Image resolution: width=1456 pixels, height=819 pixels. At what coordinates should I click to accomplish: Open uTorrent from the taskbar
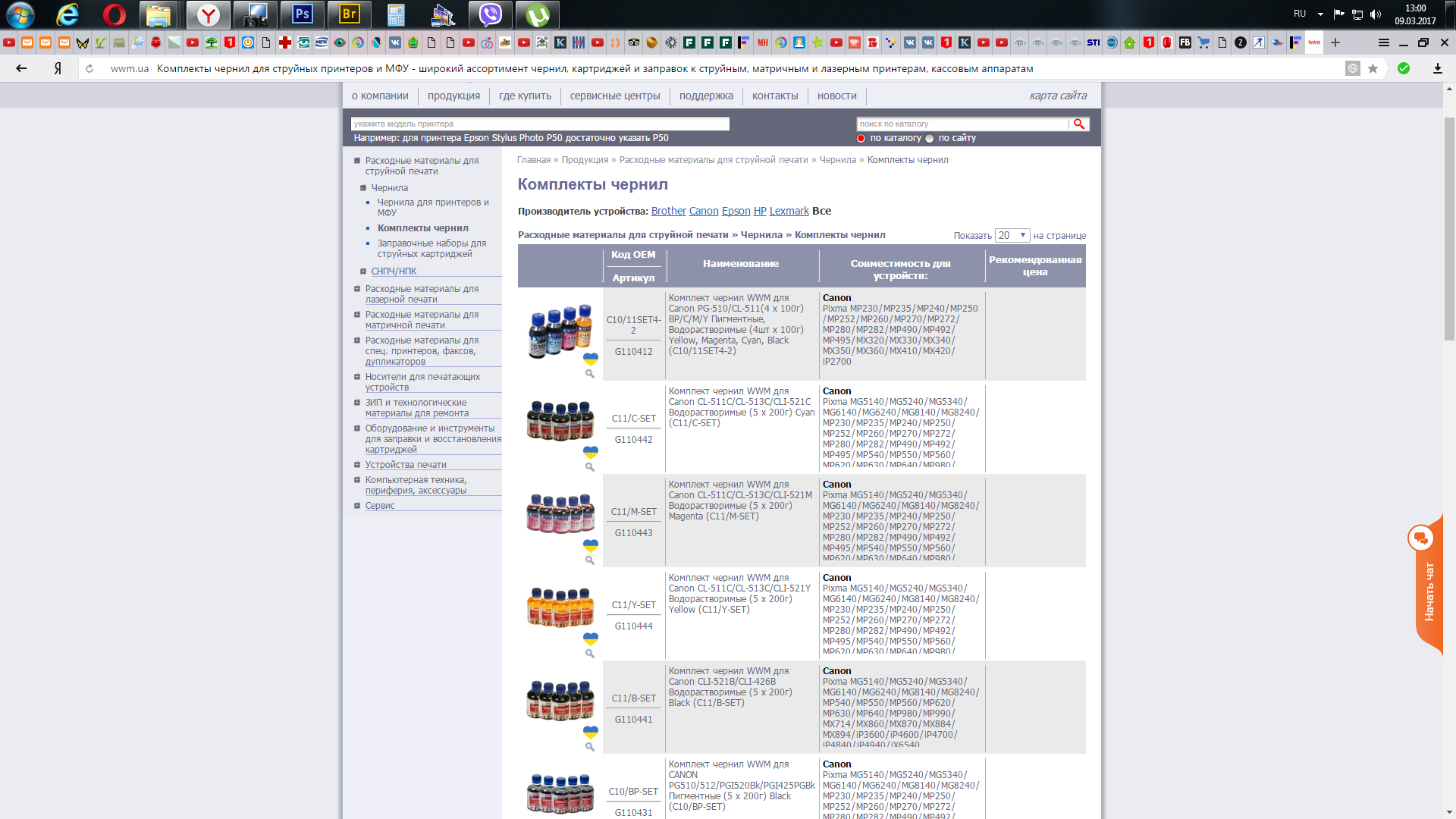click(538, 14)
